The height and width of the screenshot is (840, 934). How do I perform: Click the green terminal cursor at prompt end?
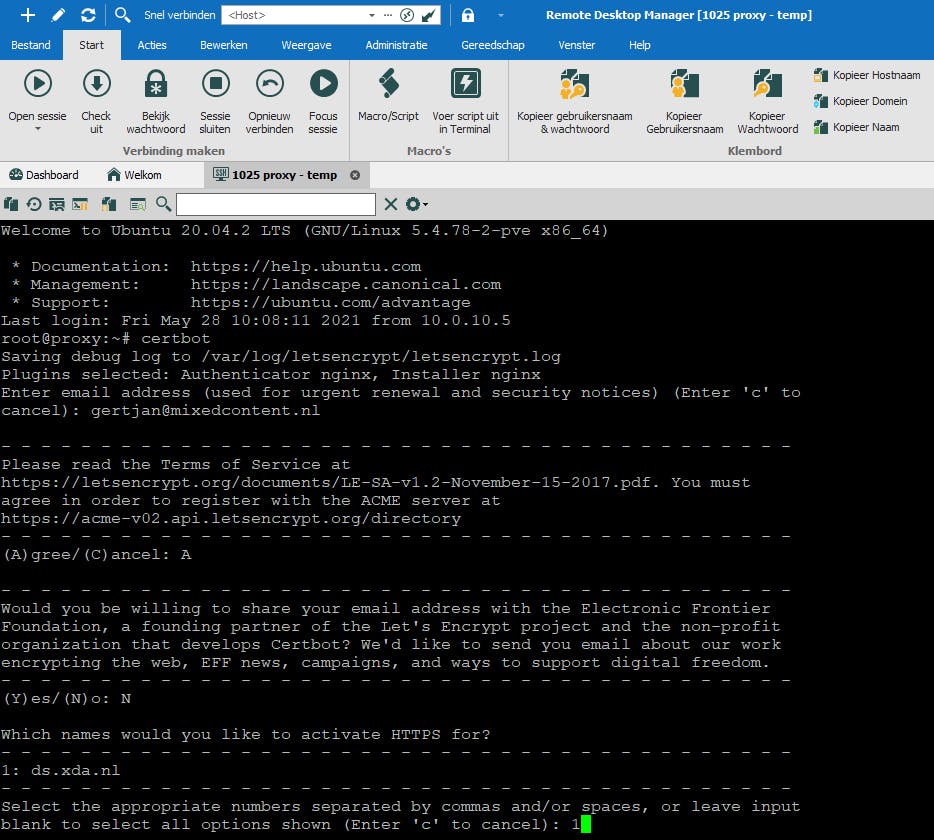tap(586, 825)
